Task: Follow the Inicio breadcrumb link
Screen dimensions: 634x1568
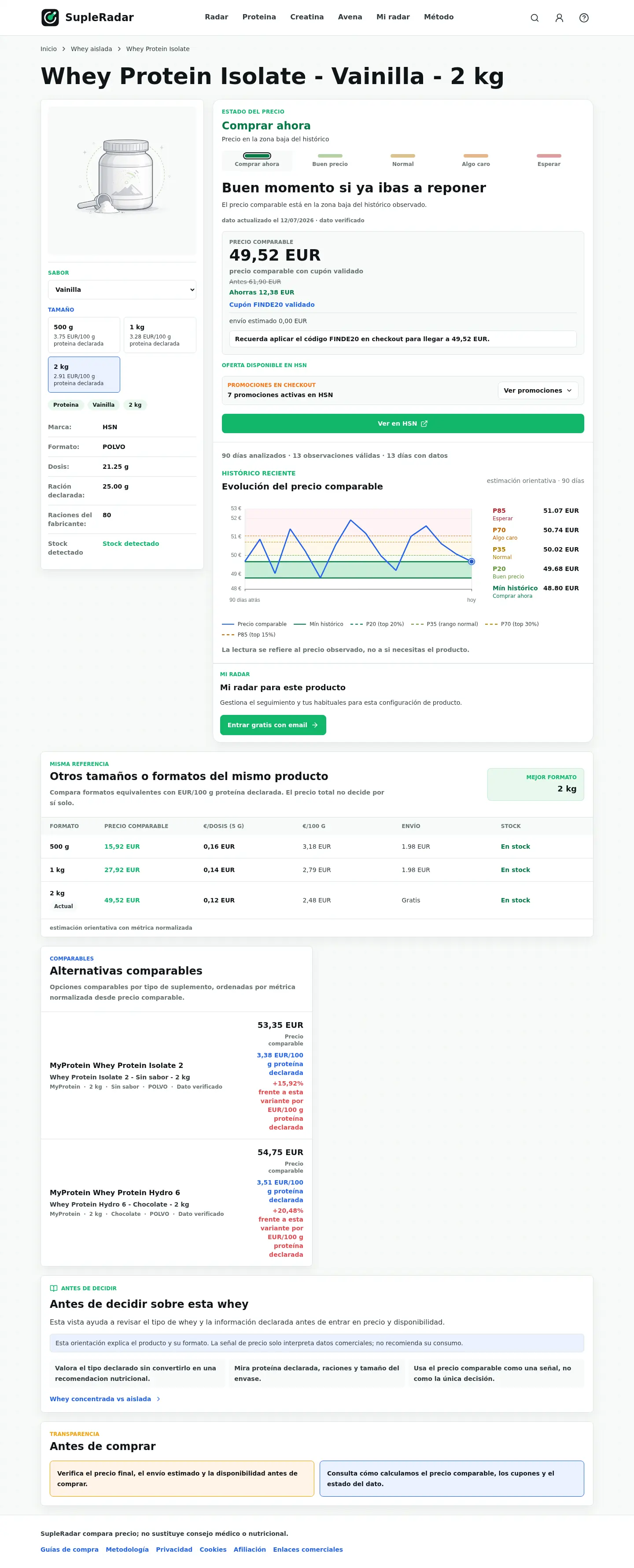Action: 49,49
